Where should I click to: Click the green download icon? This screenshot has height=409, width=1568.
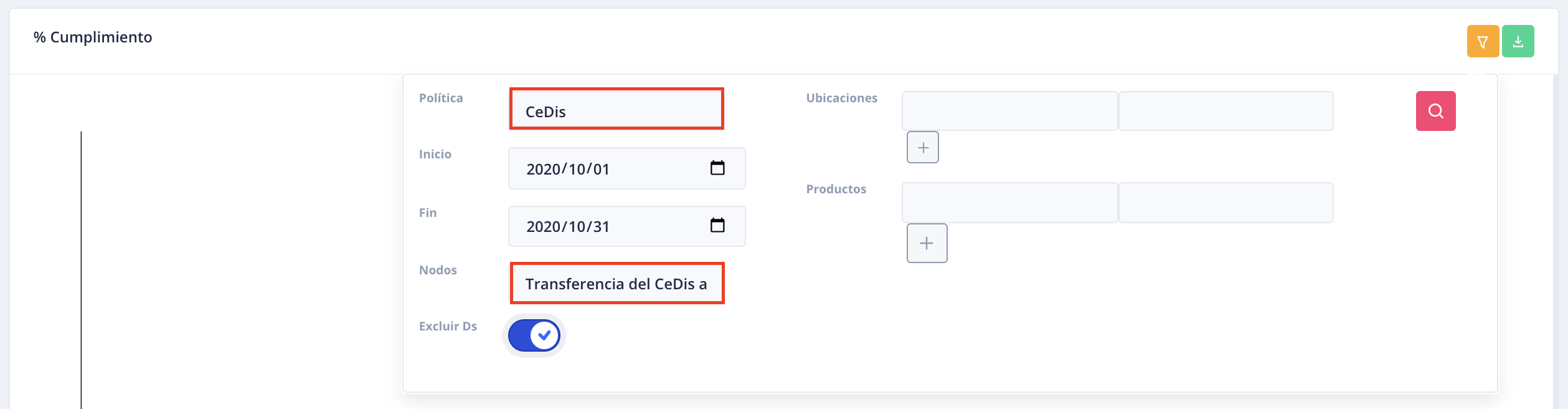coord(1518,42)
